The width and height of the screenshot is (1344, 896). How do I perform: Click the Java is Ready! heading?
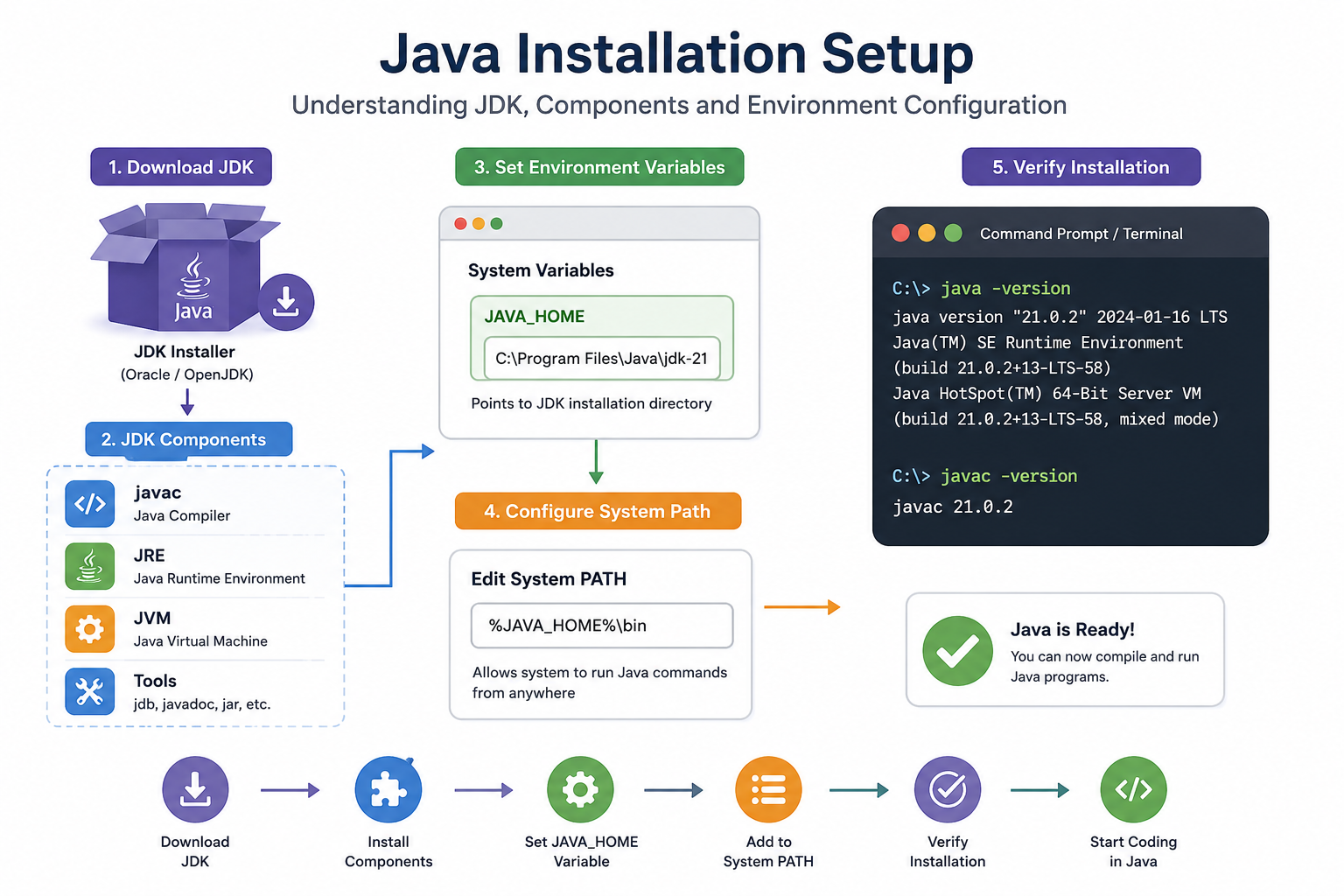1073,629
